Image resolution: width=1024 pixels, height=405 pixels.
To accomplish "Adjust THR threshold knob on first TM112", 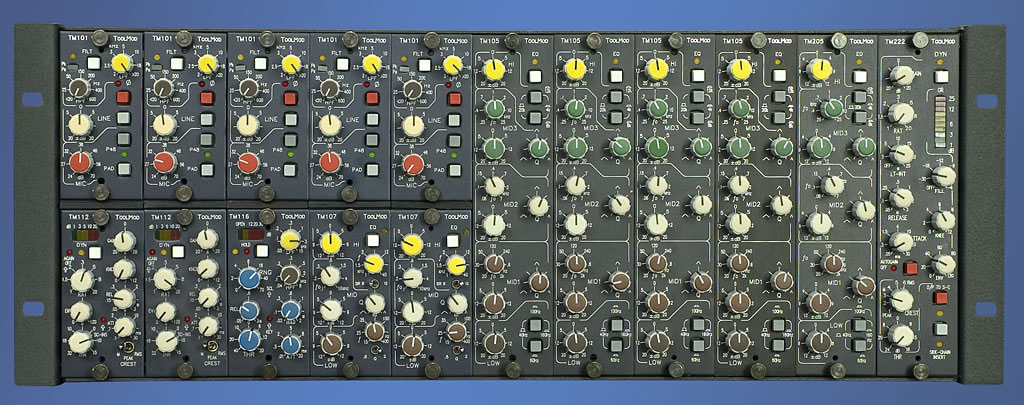I will (80, 342).
